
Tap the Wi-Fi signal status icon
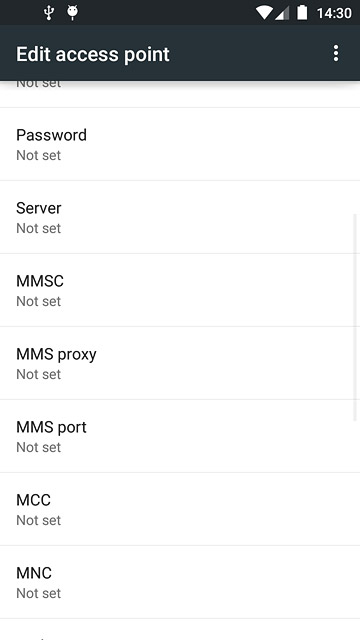coord(264,13)
